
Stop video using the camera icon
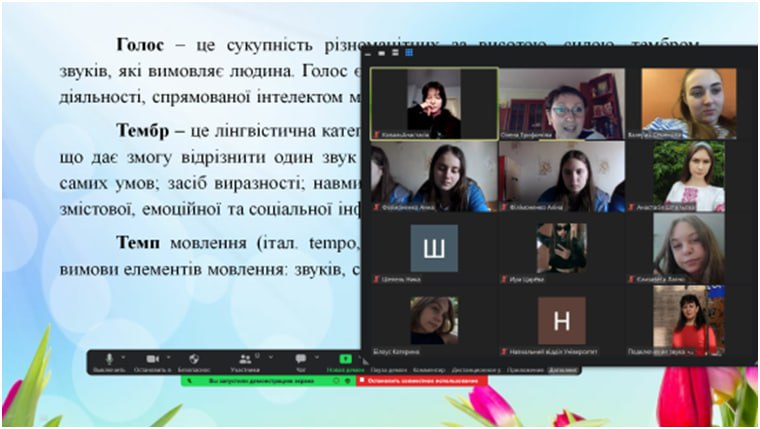point(152,360)
